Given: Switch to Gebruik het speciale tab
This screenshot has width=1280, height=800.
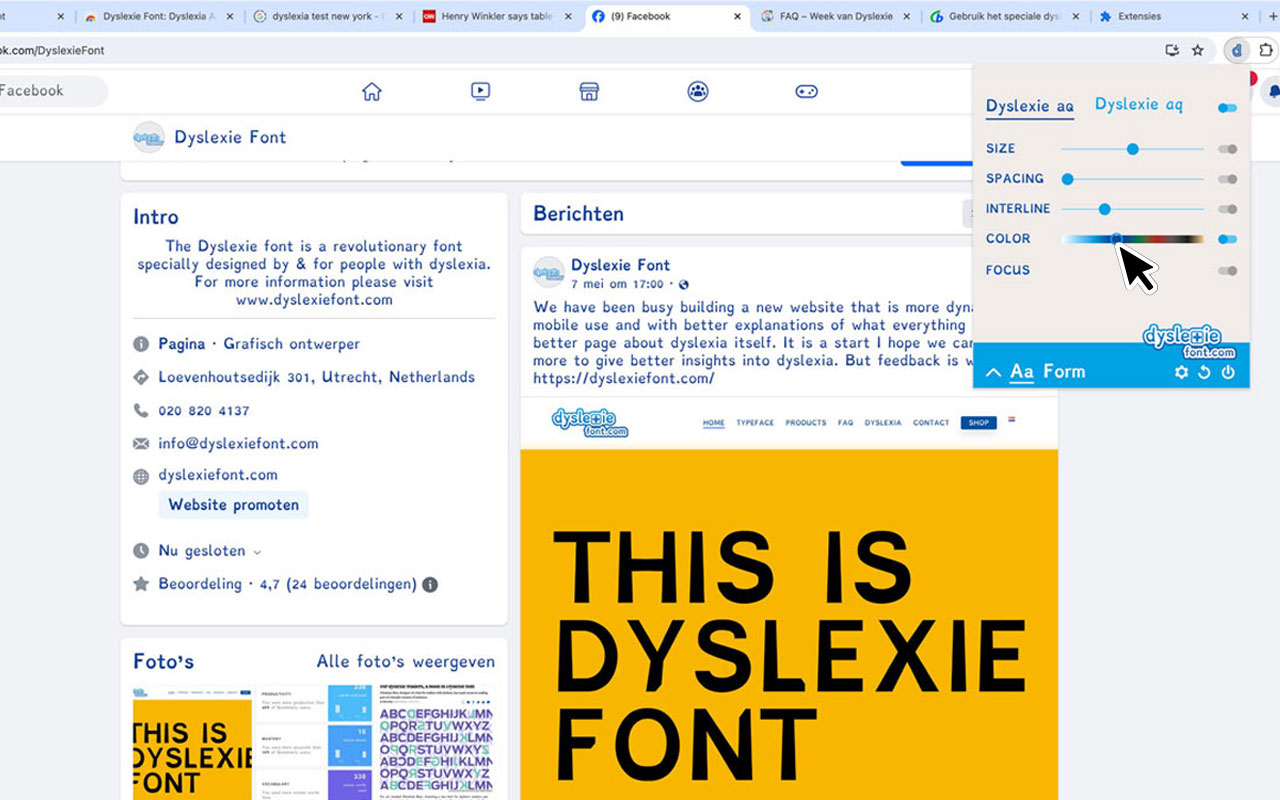Looking at the screenshot, I should pyautogui.click(x=1005, y=16).
